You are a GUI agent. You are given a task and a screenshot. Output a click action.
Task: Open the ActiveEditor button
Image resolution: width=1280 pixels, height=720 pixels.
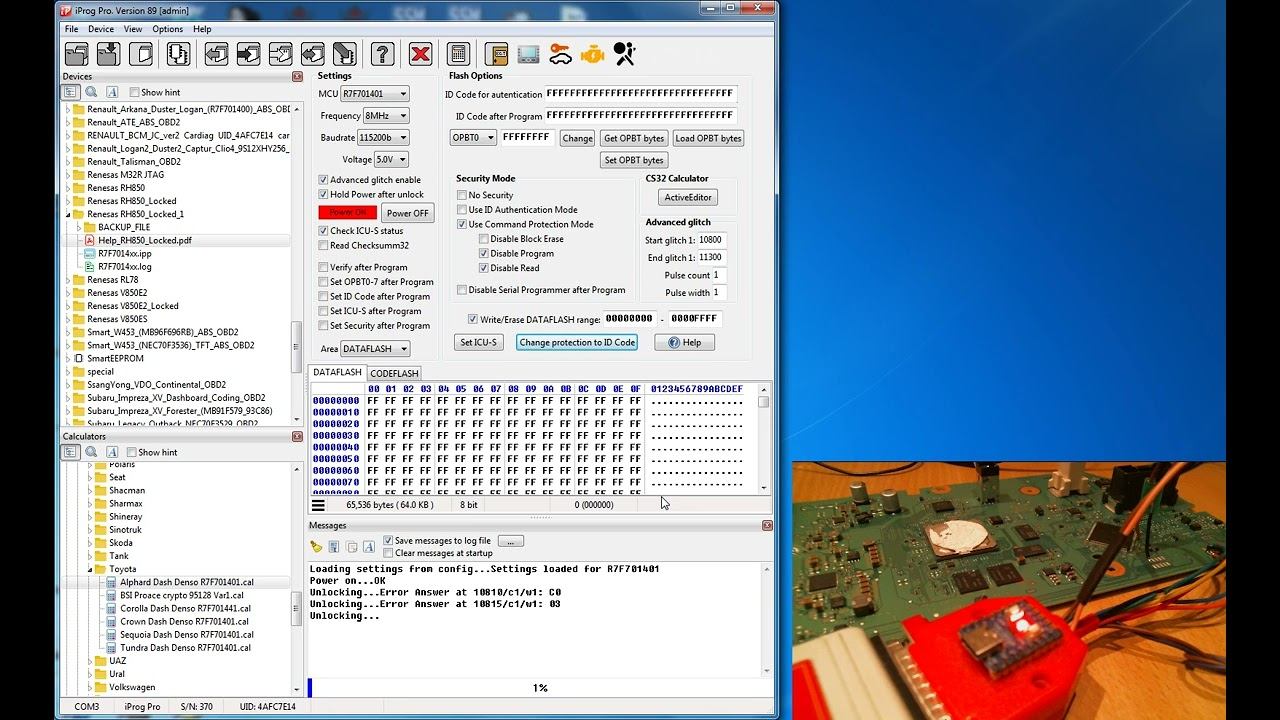tap(688, 197)
